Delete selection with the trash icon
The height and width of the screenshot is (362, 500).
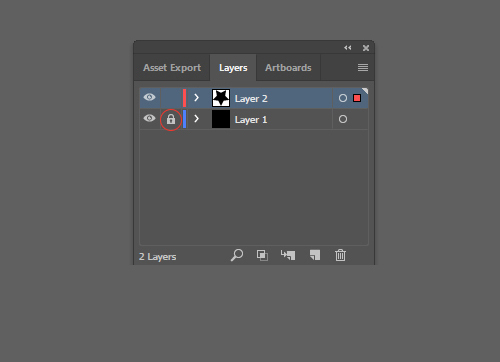tap(340, 255)
